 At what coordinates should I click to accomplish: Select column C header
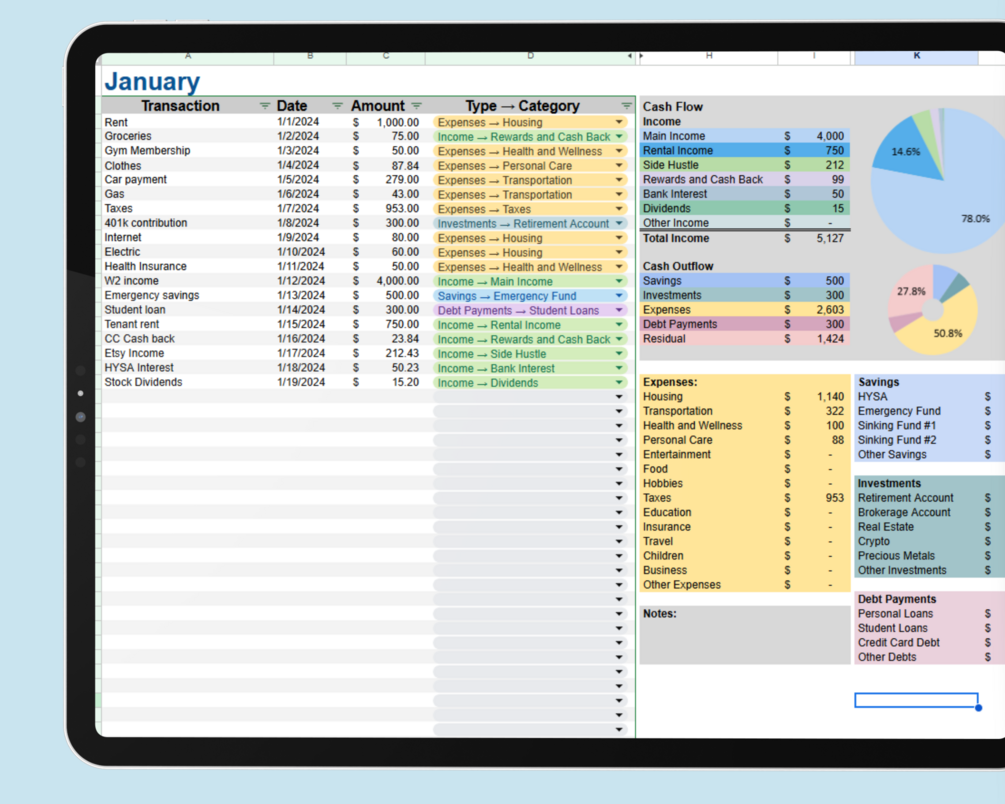pyautogui.click(x=386, y=57)
